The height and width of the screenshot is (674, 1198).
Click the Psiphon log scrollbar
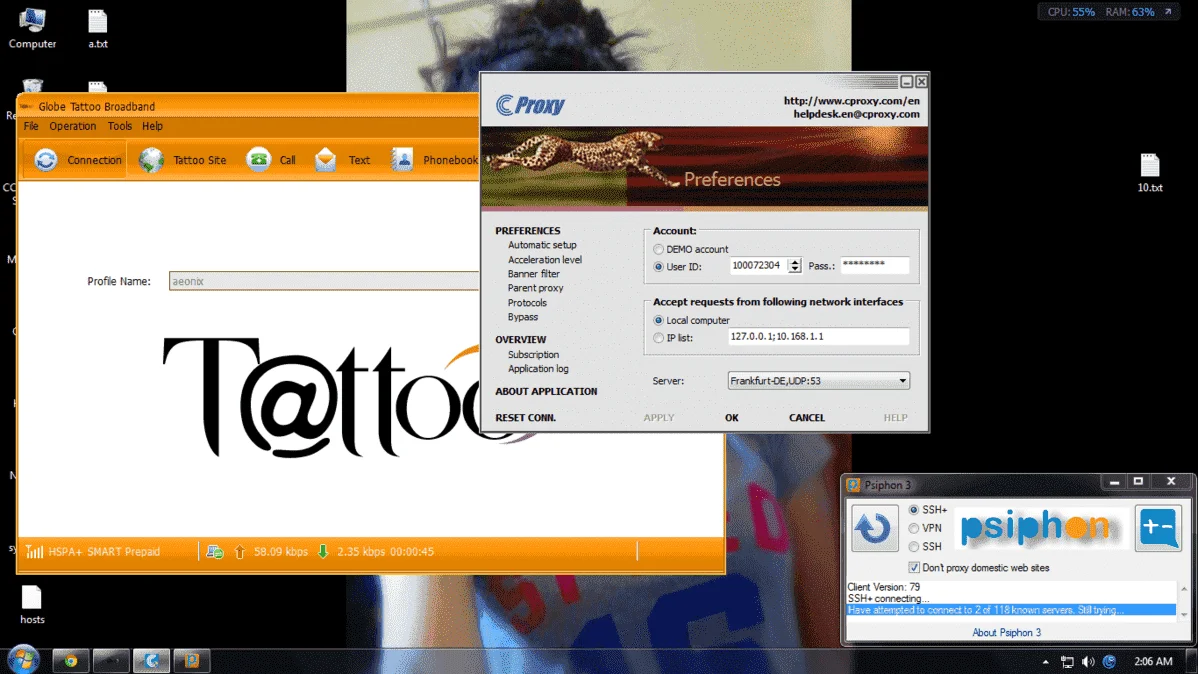pos(1184,601)
